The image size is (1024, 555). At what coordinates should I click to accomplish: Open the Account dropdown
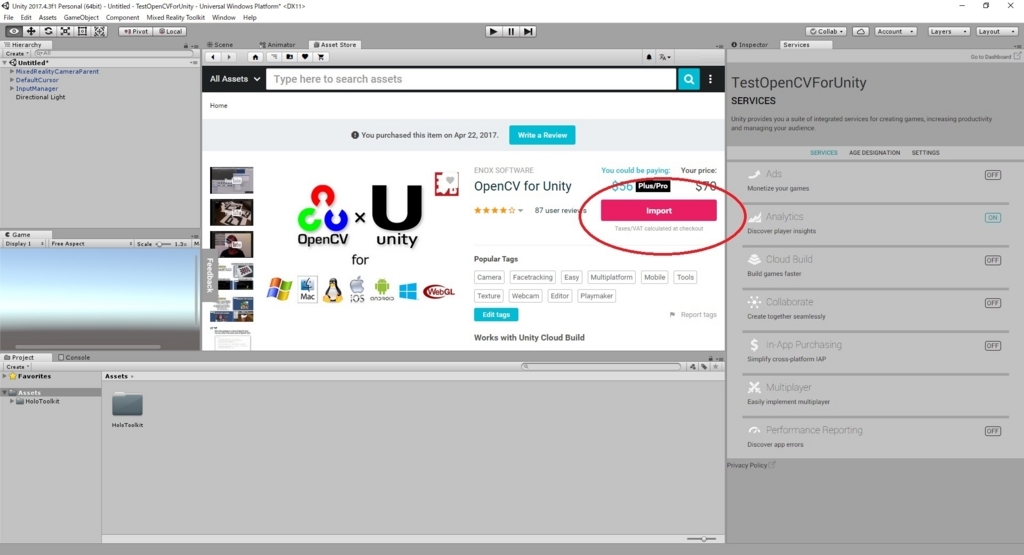(895, 31)
